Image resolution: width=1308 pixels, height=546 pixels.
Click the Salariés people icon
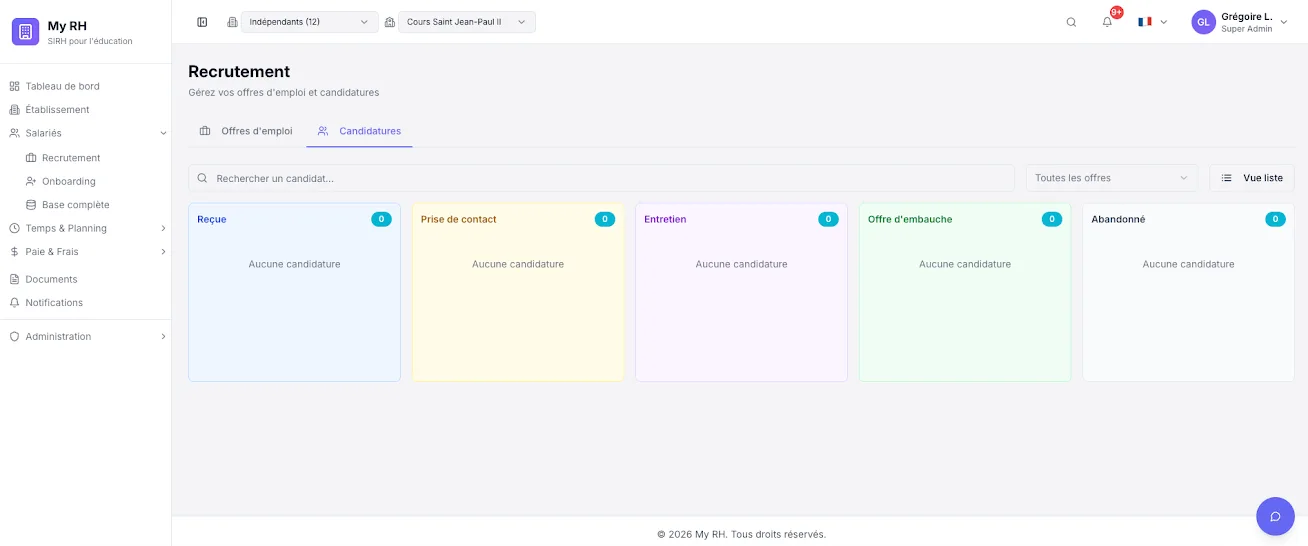click(14, 133)
